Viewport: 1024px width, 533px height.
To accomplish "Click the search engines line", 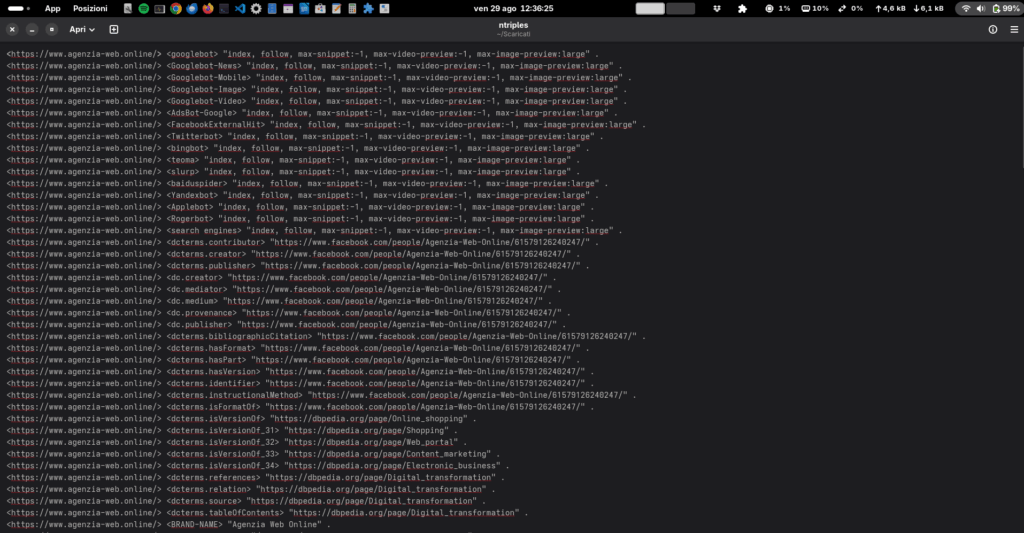I will click(314, 231).
